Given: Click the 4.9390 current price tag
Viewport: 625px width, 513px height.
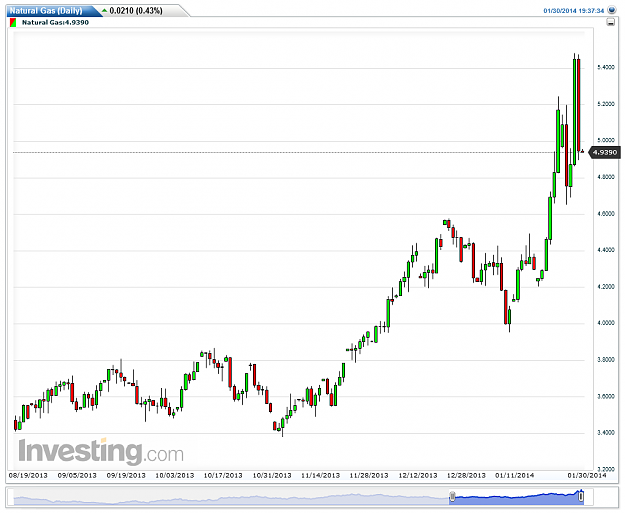Looking at the screenshot, I should click(x=605, y=152).
